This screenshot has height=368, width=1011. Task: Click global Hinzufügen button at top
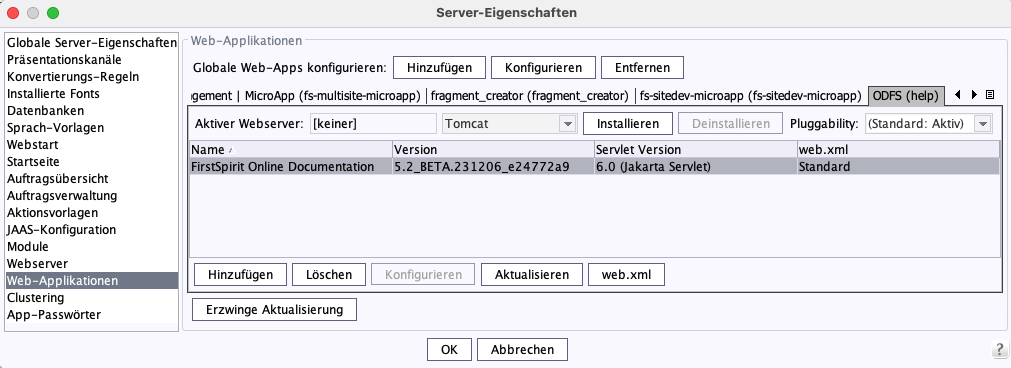[439, 68]
